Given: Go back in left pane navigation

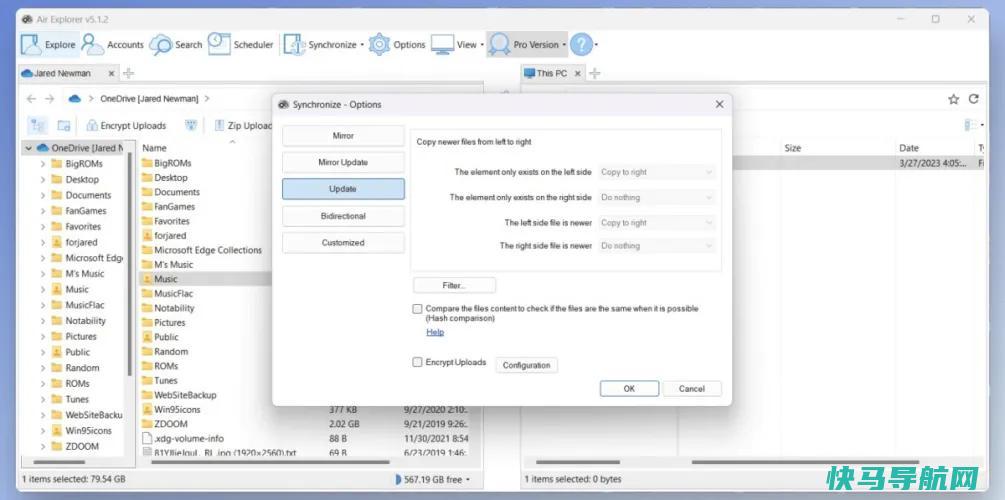Looking at the screenshot, I should 31,99.
